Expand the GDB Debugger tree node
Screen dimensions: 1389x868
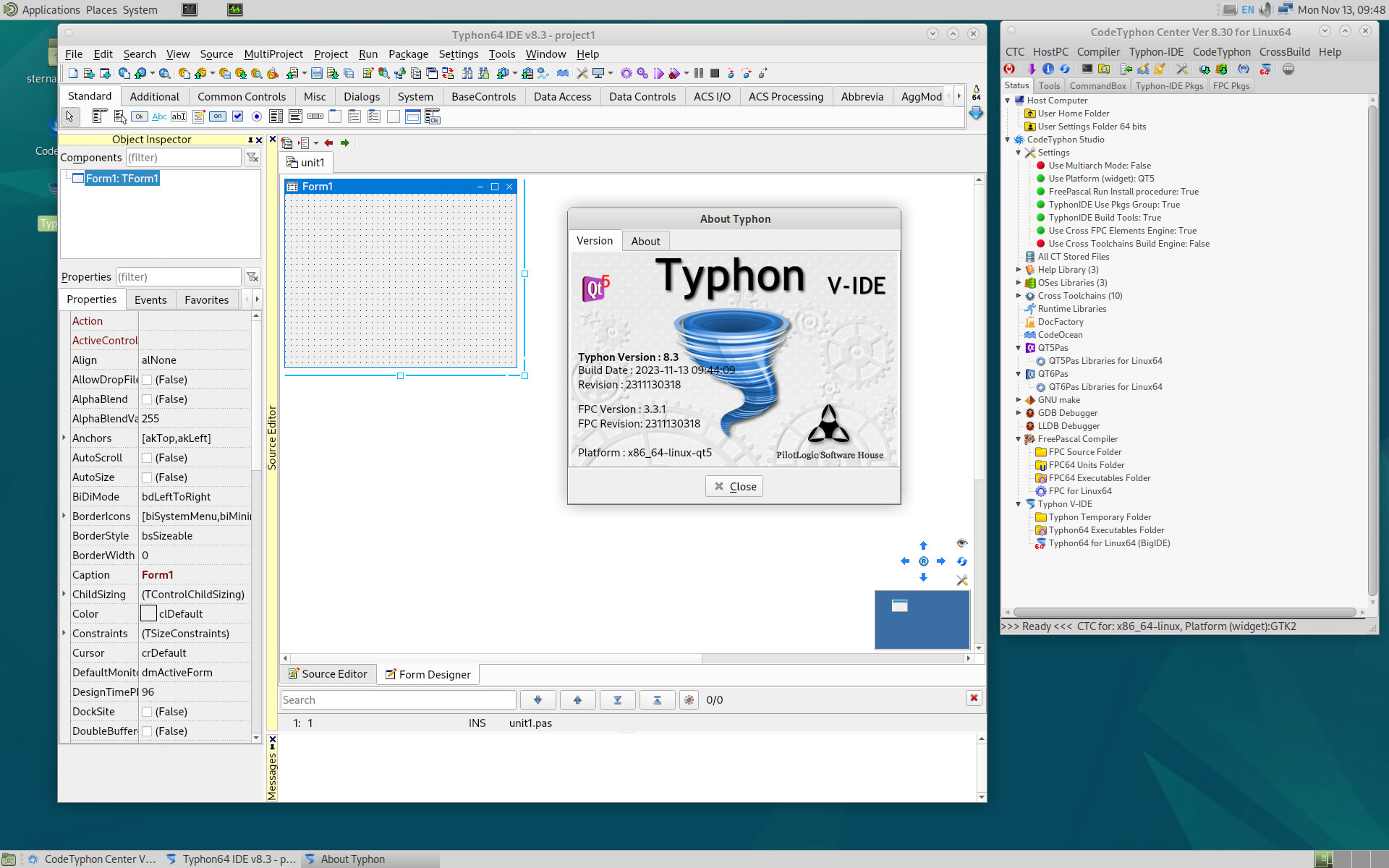[x=1019, y=413]
